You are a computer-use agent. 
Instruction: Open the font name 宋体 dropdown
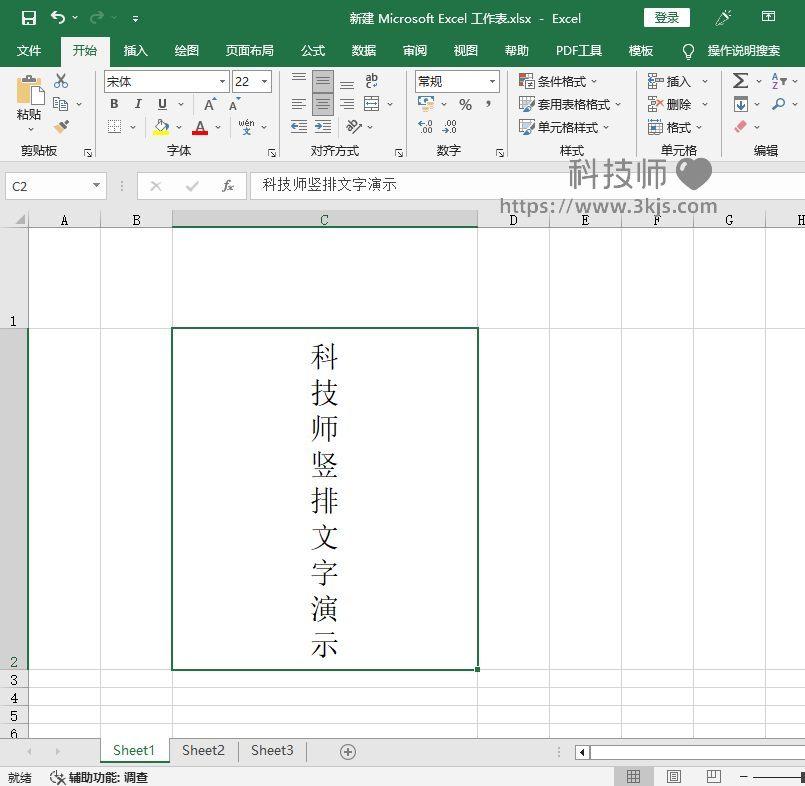[222, 82]
